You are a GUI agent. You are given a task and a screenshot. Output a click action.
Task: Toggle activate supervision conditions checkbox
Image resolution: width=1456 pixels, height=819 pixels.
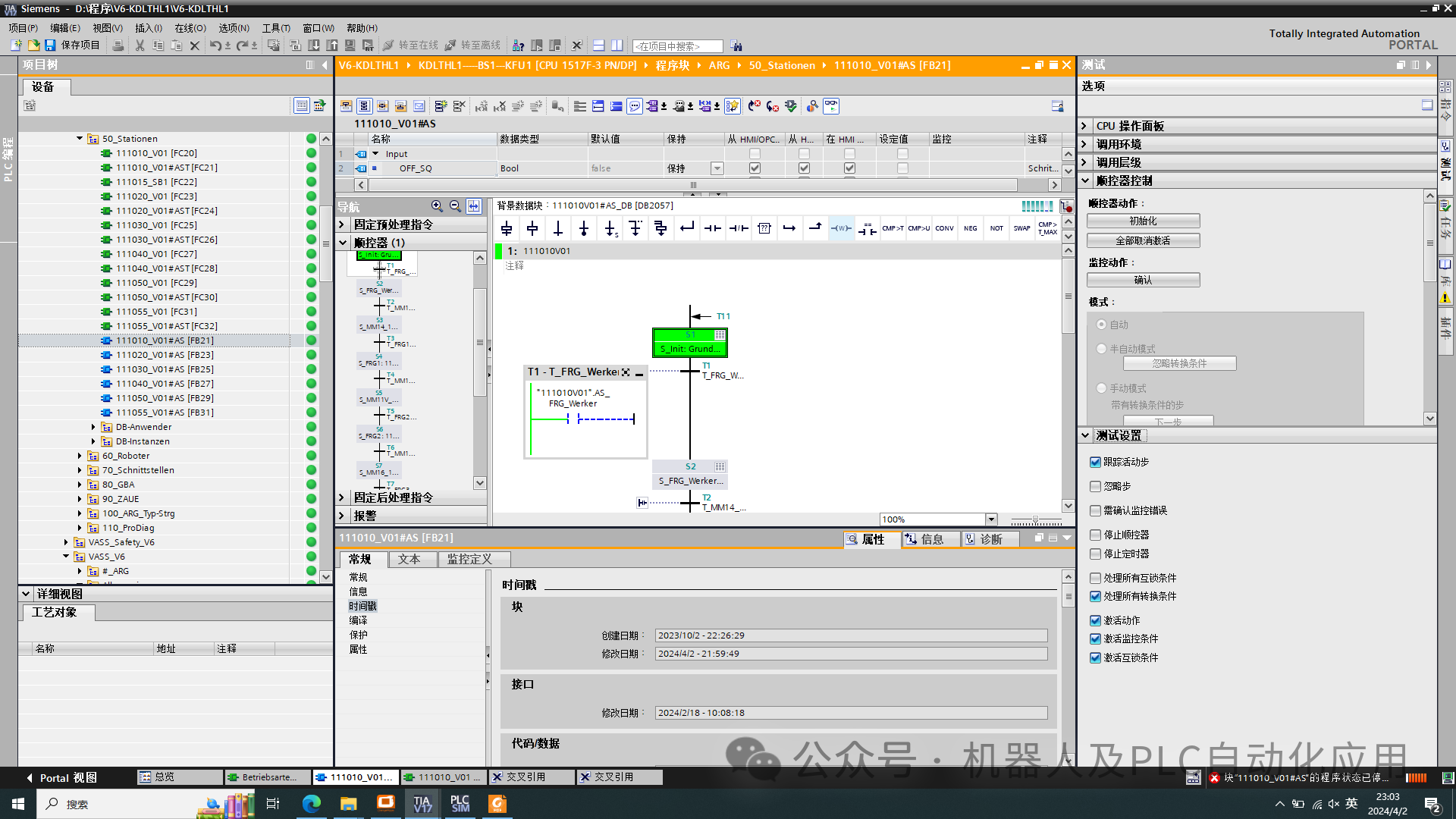(1095, 639)
